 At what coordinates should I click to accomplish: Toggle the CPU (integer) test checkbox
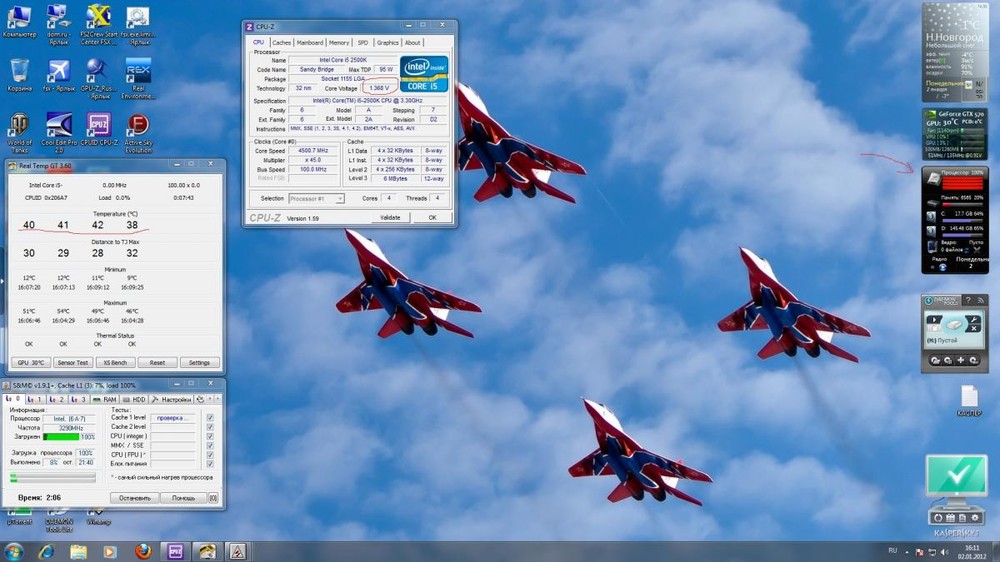[x=210, y=436]
